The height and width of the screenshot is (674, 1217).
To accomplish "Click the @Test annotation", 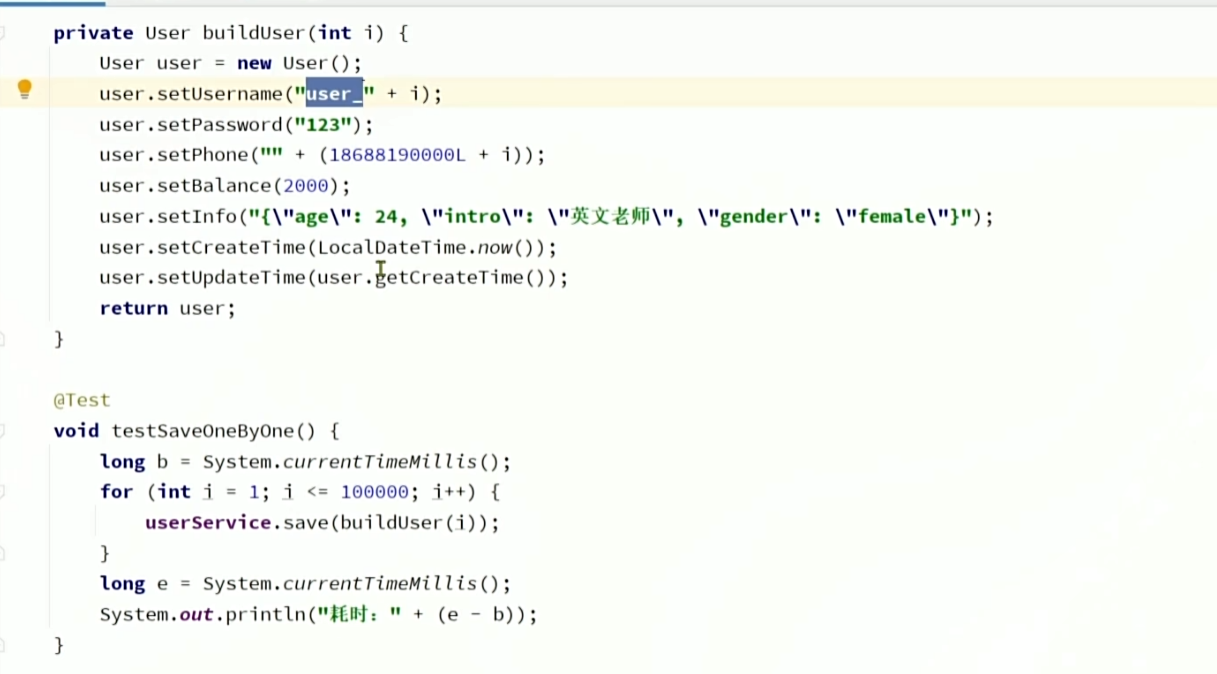I will [x=82, y=400].
